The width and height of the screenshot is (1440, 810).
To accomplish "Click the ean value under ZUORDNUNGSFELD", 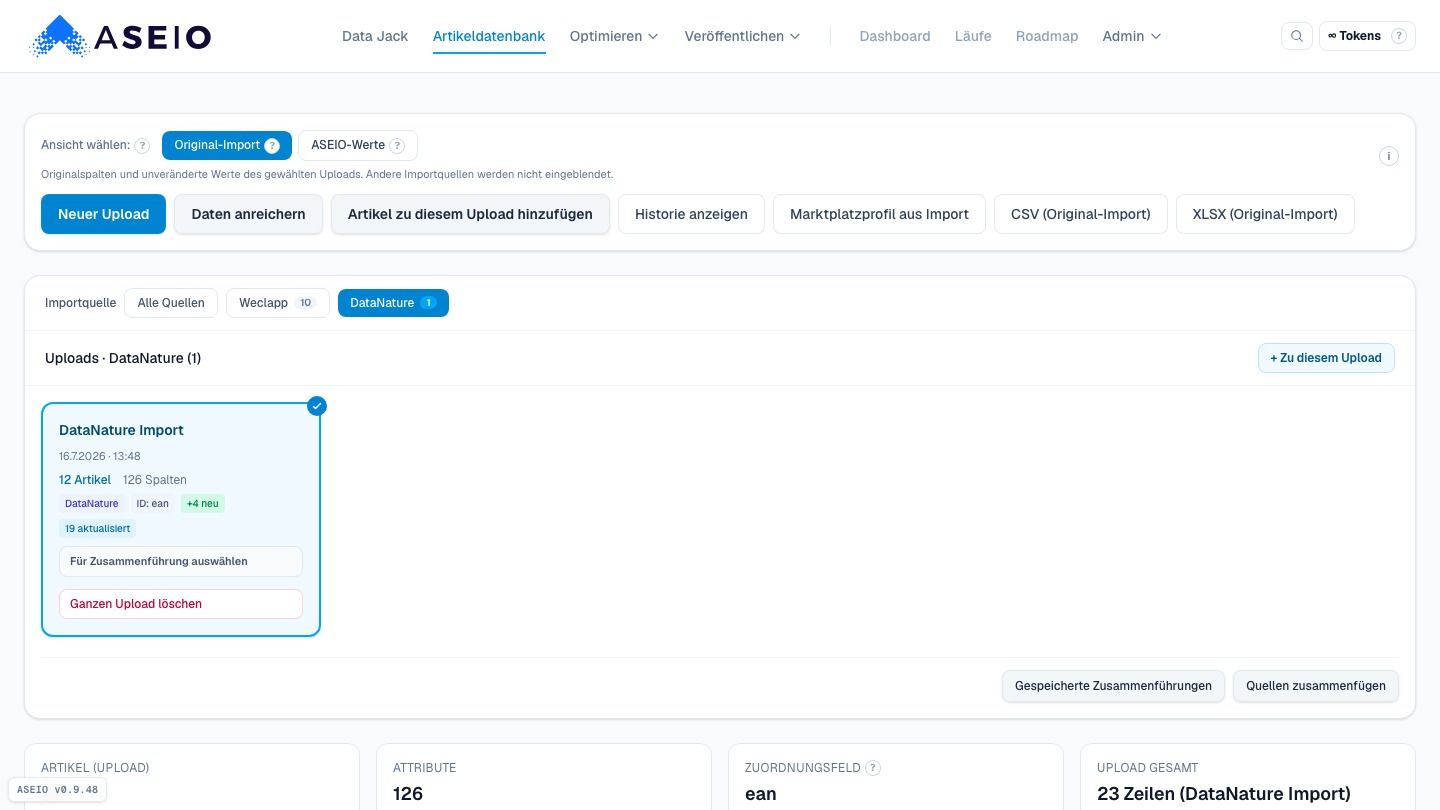I will coord(761,794).
